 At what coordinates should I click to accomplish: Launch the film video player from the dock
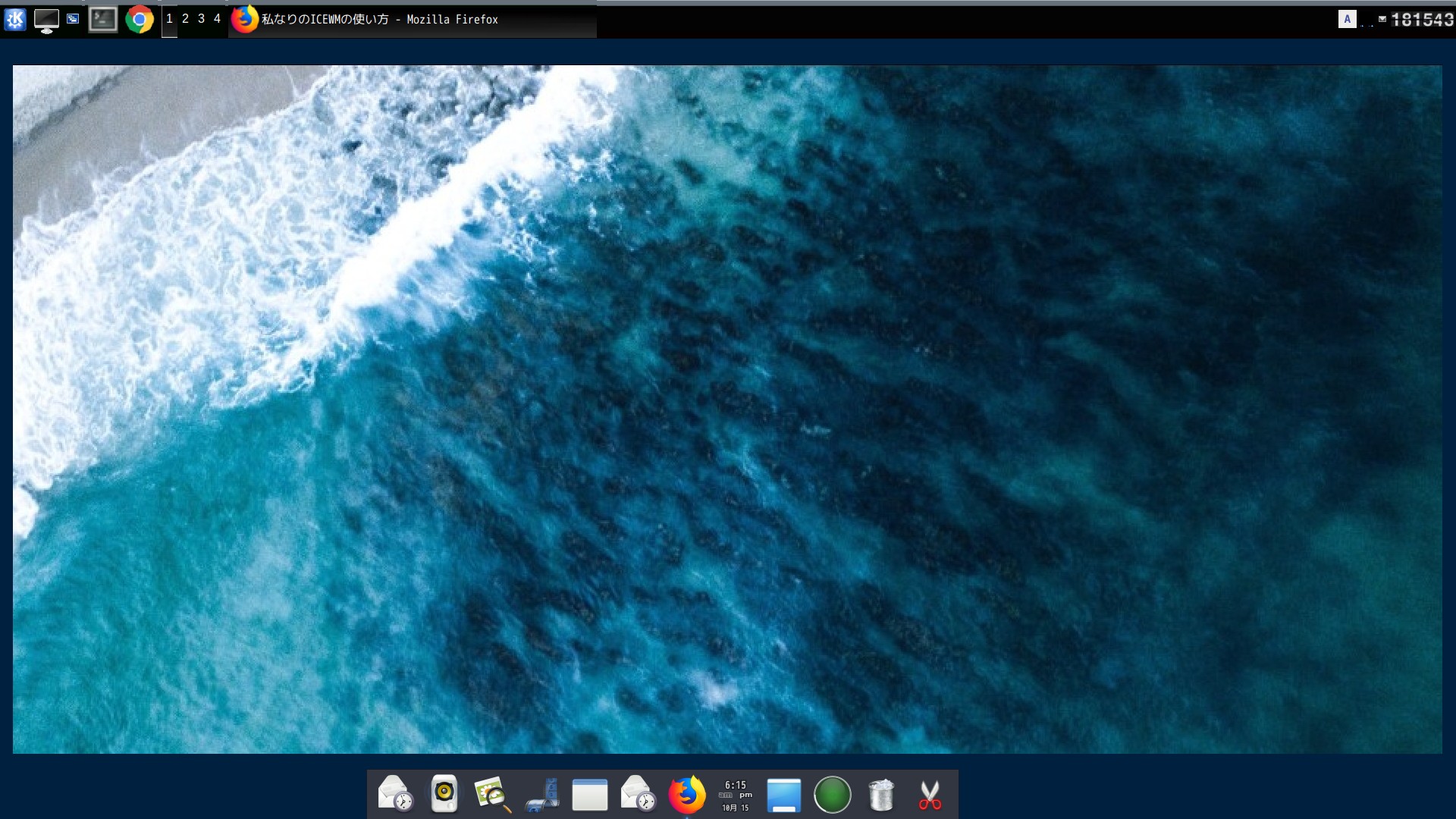[542, 795]
